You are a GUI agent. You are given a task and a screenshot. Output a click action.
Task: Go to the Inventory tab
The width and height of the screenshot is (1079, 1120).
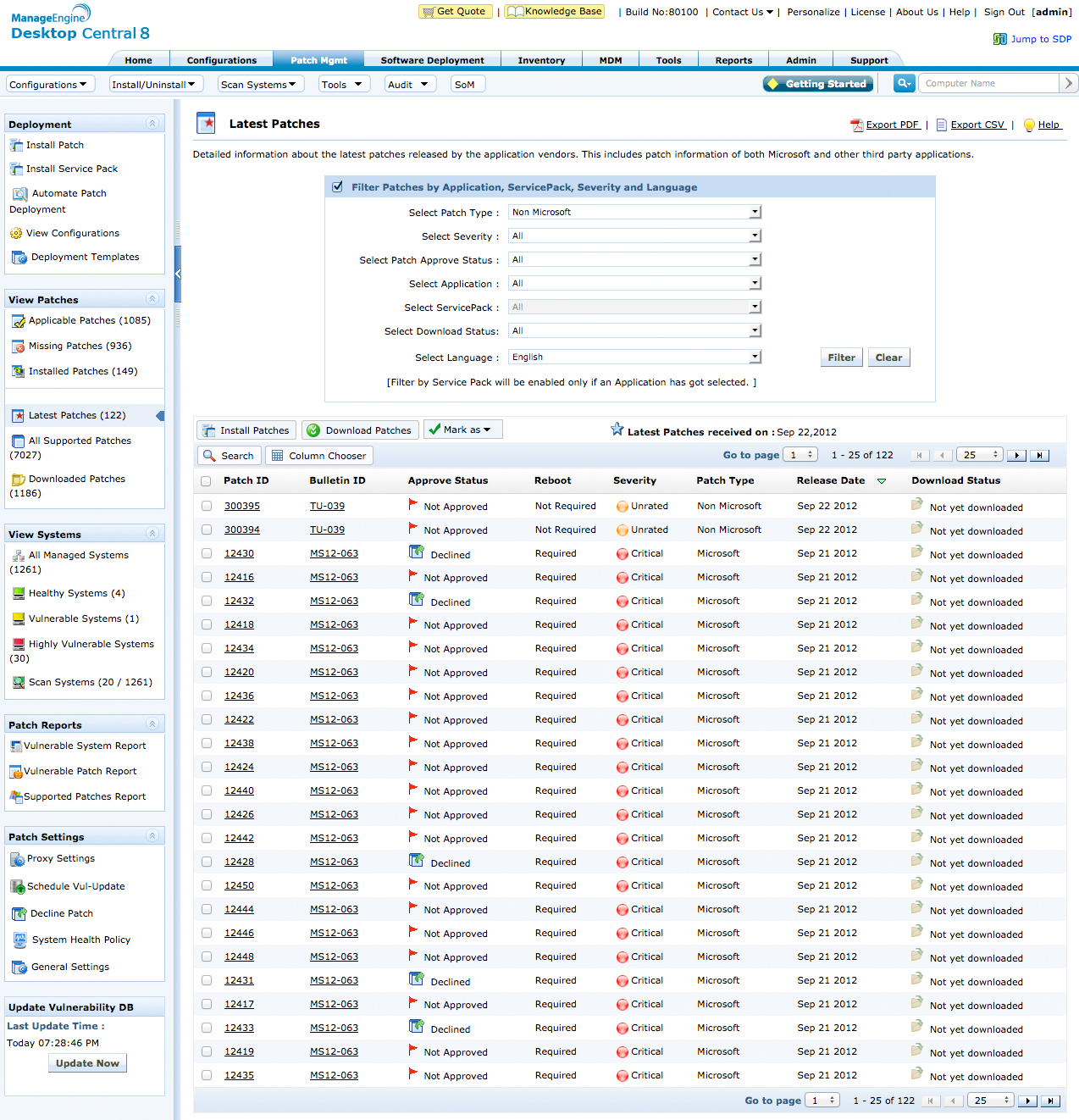[x=542, y=60]
